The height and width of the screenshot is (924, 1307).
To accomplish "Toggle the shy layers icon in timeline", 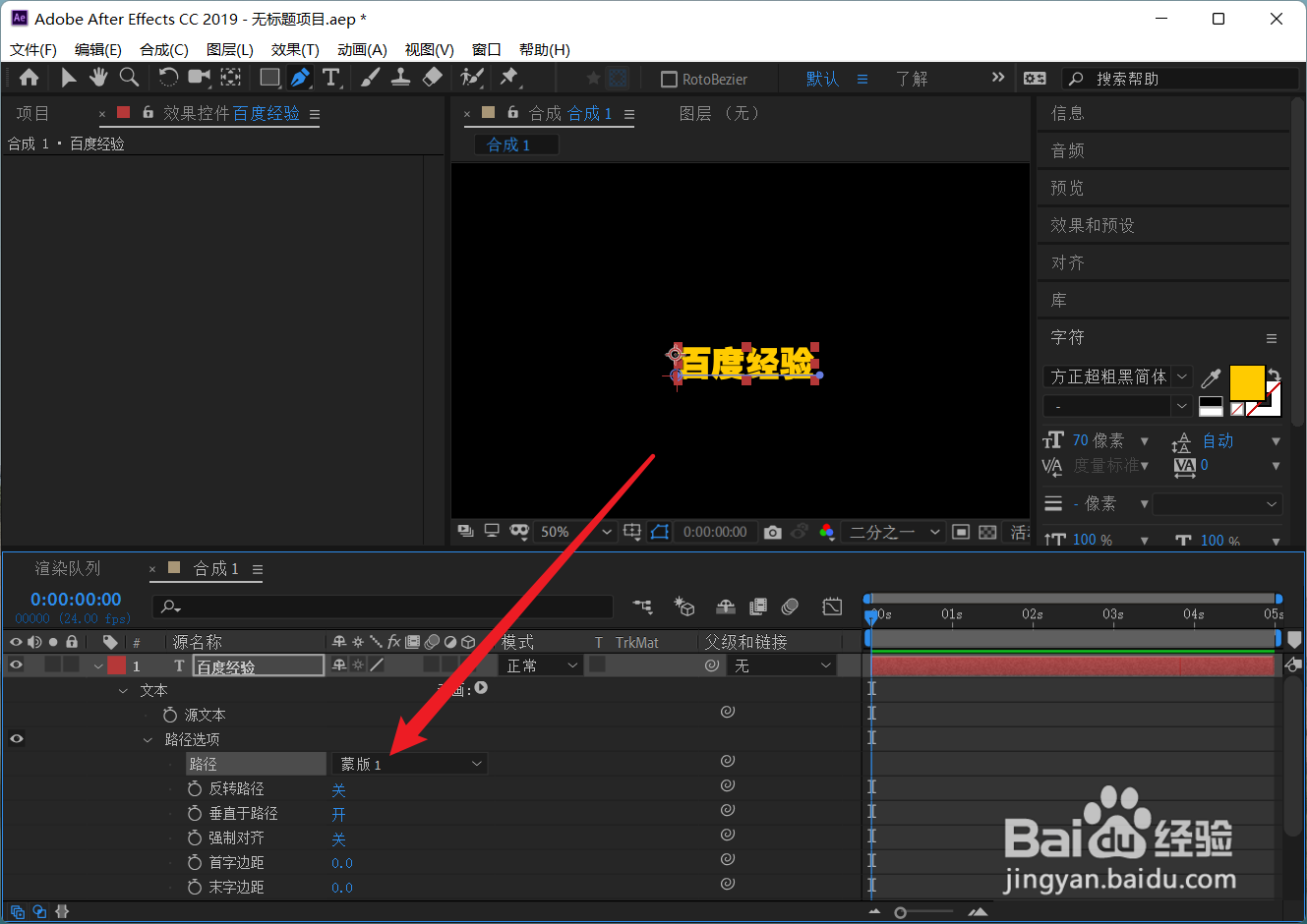I will tap(726, 606).
